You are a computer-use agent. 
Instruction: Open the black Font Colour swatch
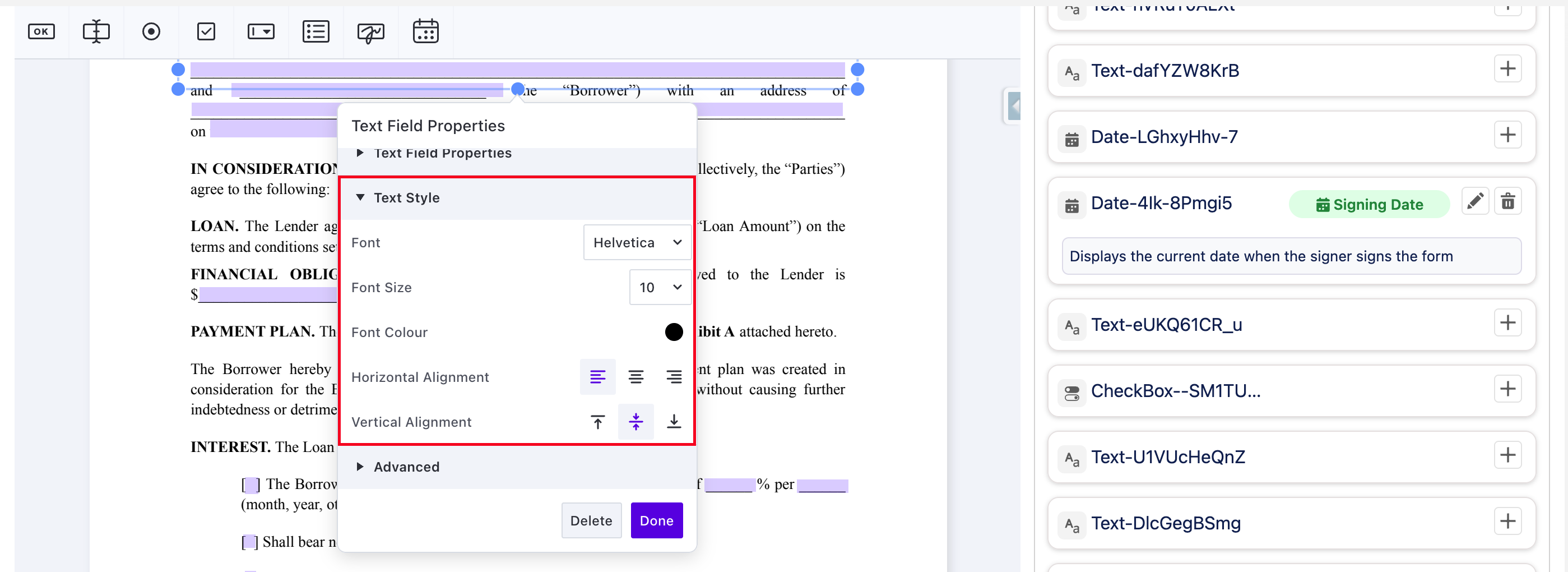pyautogui.click(x=674, y=332)
